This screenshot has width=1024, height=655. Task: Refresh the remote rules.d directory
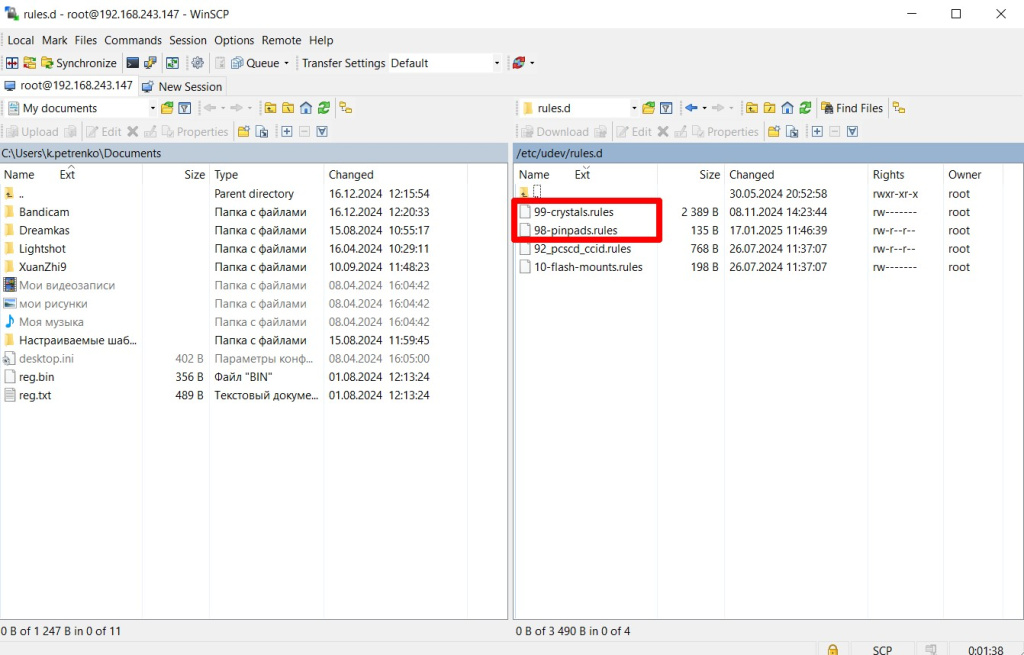806,108
